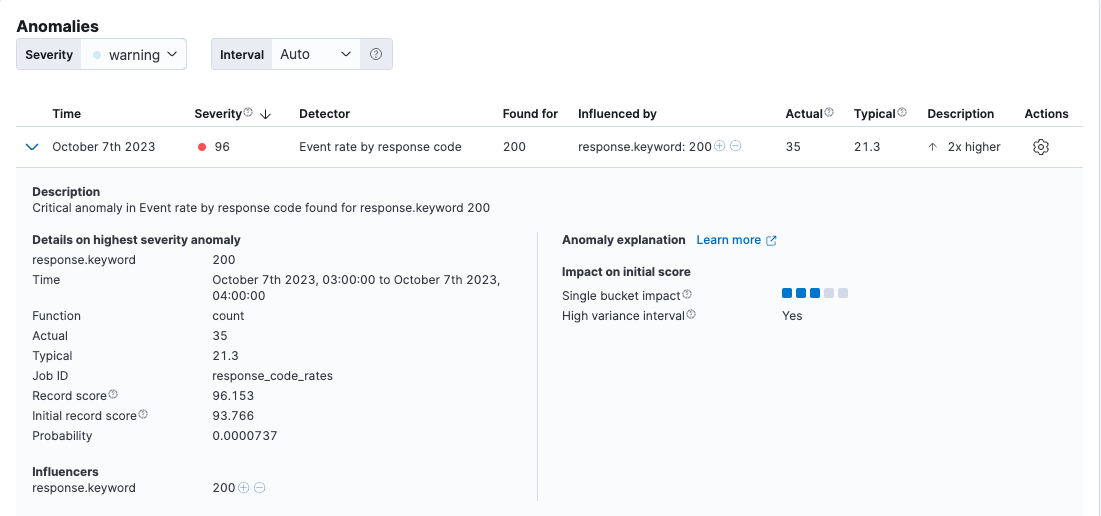Click the plus filter icon in Influenced by column
This screenshot has width=1101, height=516.
[720, 147]
